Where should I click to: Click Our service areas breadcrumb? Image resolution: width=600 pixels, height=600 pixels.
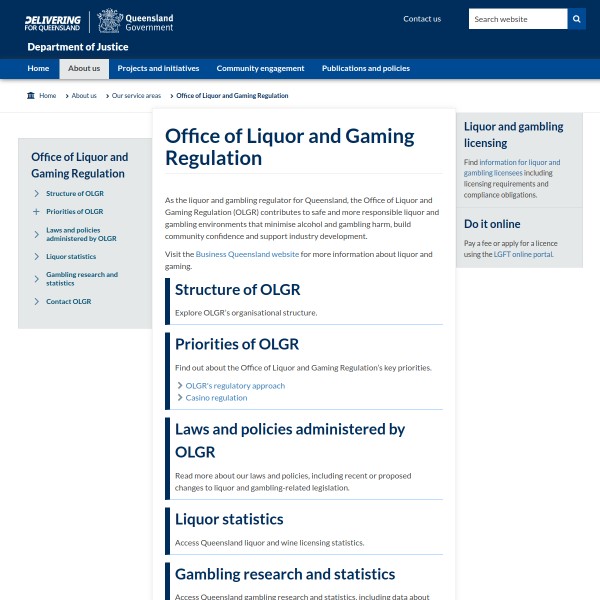136,96
